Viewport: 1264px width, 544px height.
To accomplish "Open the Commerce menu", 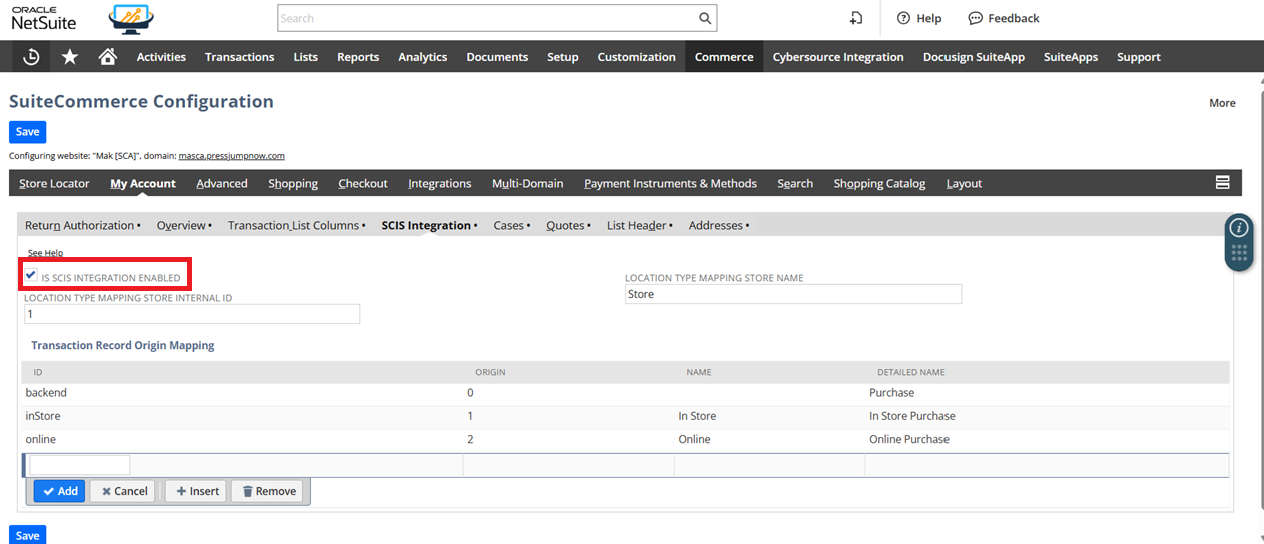I will click(x=724, y=57).
